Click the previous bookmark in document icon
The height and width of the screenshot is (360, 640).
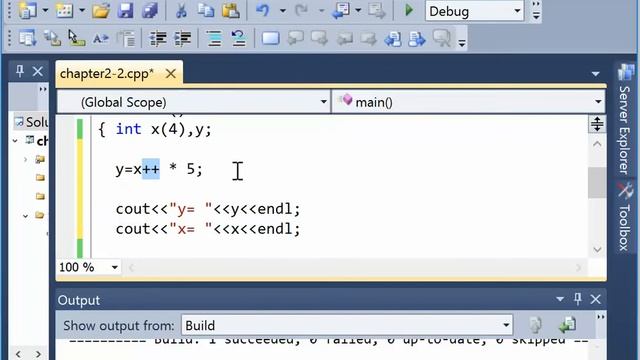pyautogui.click(x=393, y=39)
